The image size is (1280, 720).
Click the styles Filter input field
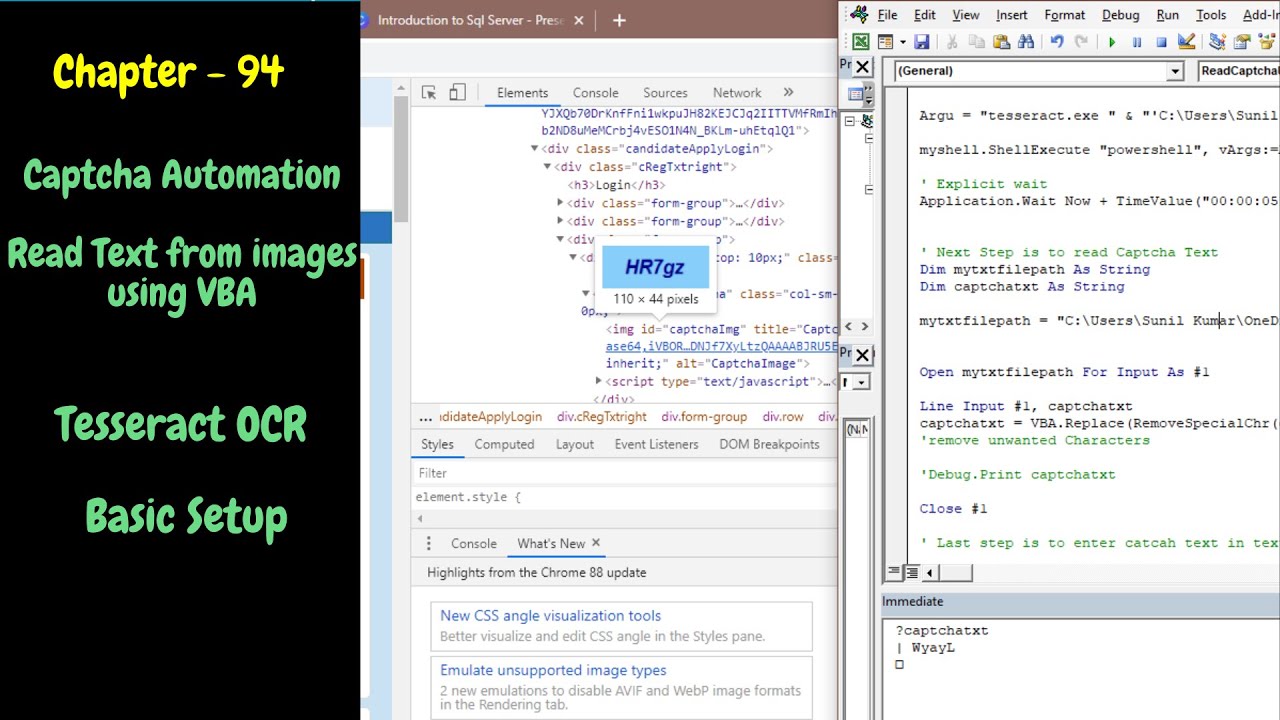coord(625,473)
